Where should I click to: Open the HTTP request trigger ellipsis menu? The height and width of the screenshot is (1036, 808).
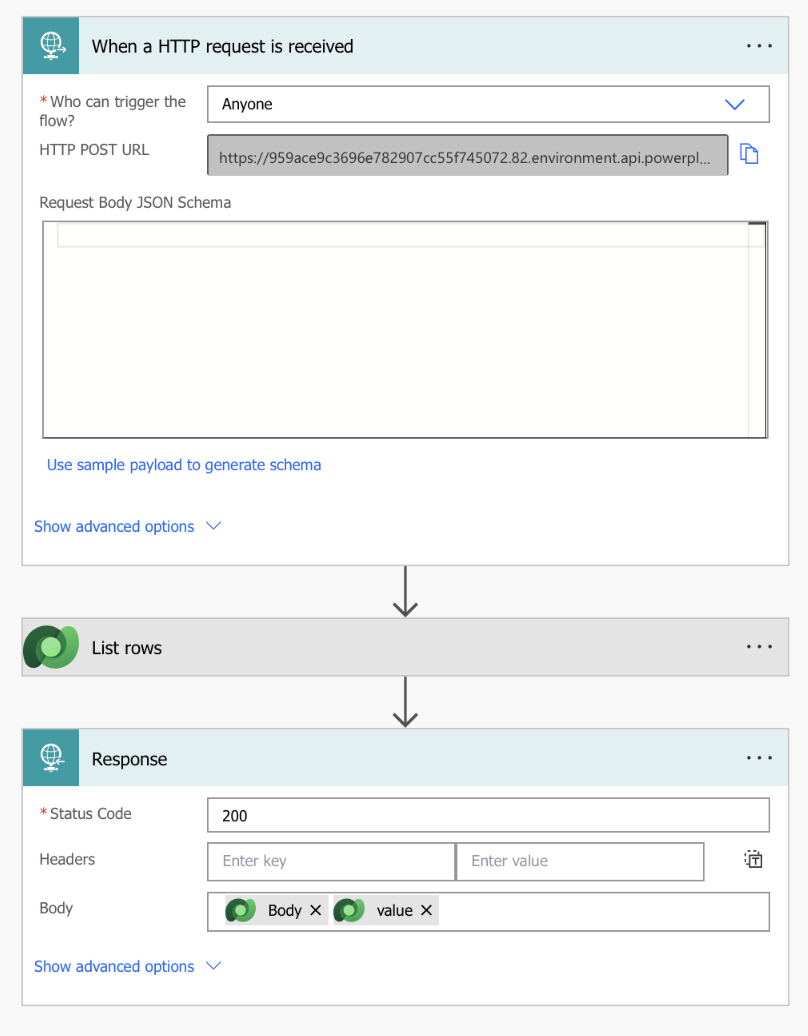pyautogui.click(x=758, y=46)
